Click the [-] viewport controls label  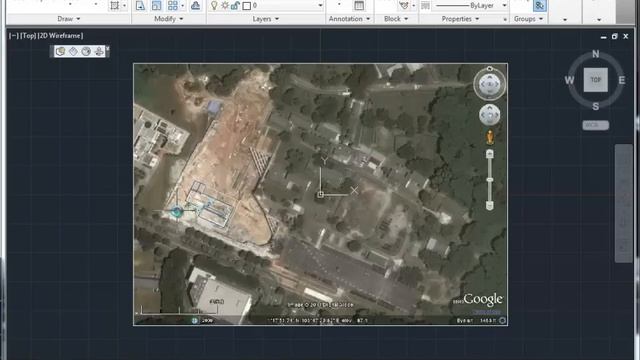13,36
